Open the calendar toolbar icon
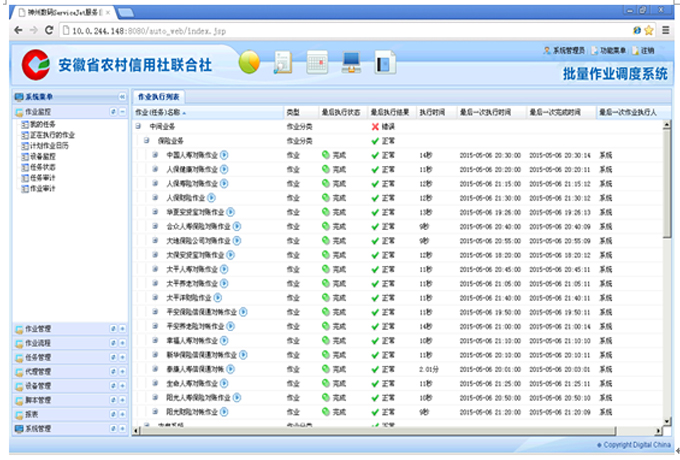The height and width of the screenshot is (460, 680). (317, 62)
